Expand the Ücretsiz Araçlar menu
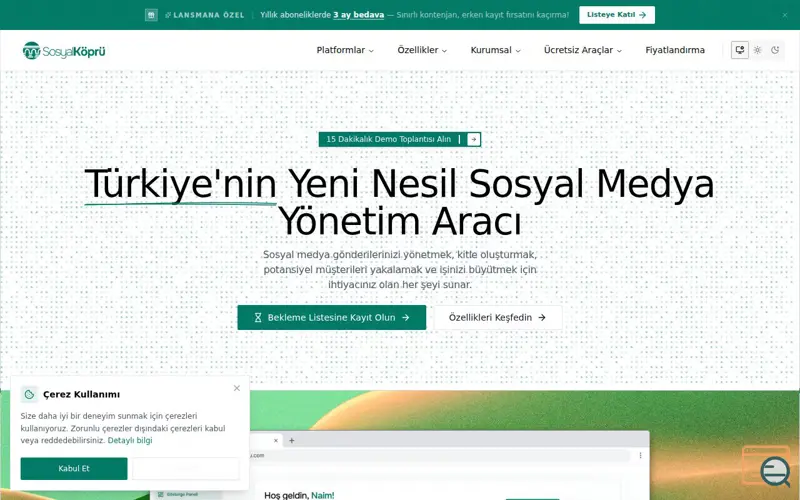Screen dimensions: 800x500 [583, 50]
